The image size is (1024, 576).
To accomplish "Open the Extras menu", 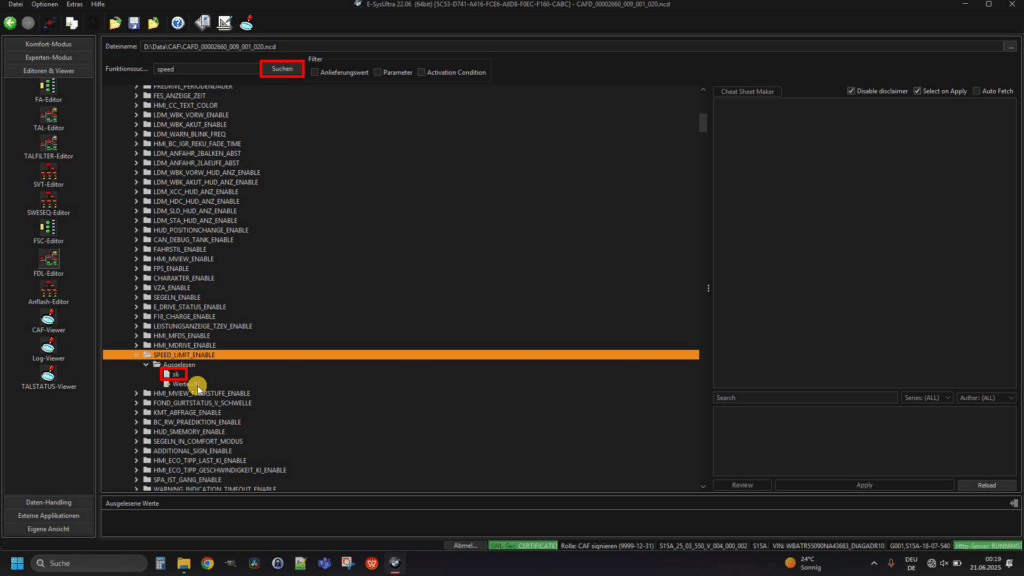I will tap(74, 4).
